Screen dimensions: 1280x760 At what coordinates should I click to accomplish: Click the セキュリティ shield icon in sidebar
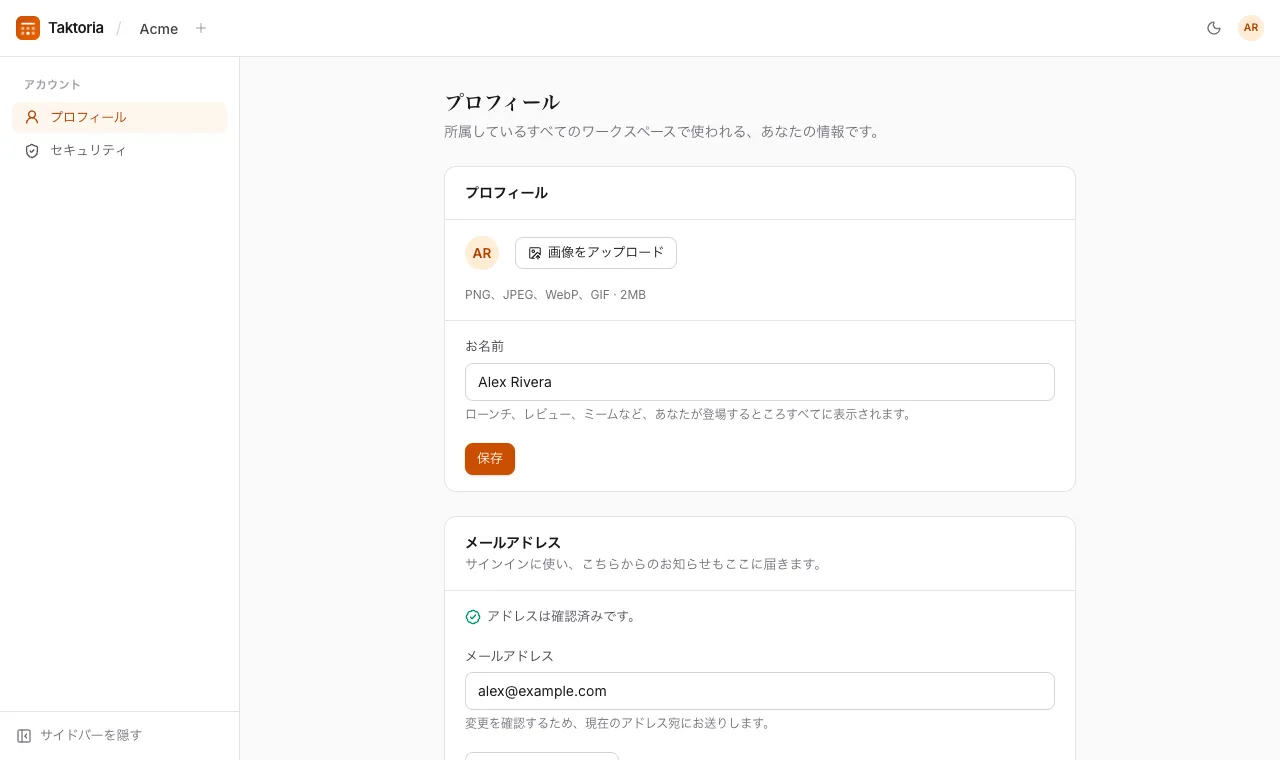[32, 150]
